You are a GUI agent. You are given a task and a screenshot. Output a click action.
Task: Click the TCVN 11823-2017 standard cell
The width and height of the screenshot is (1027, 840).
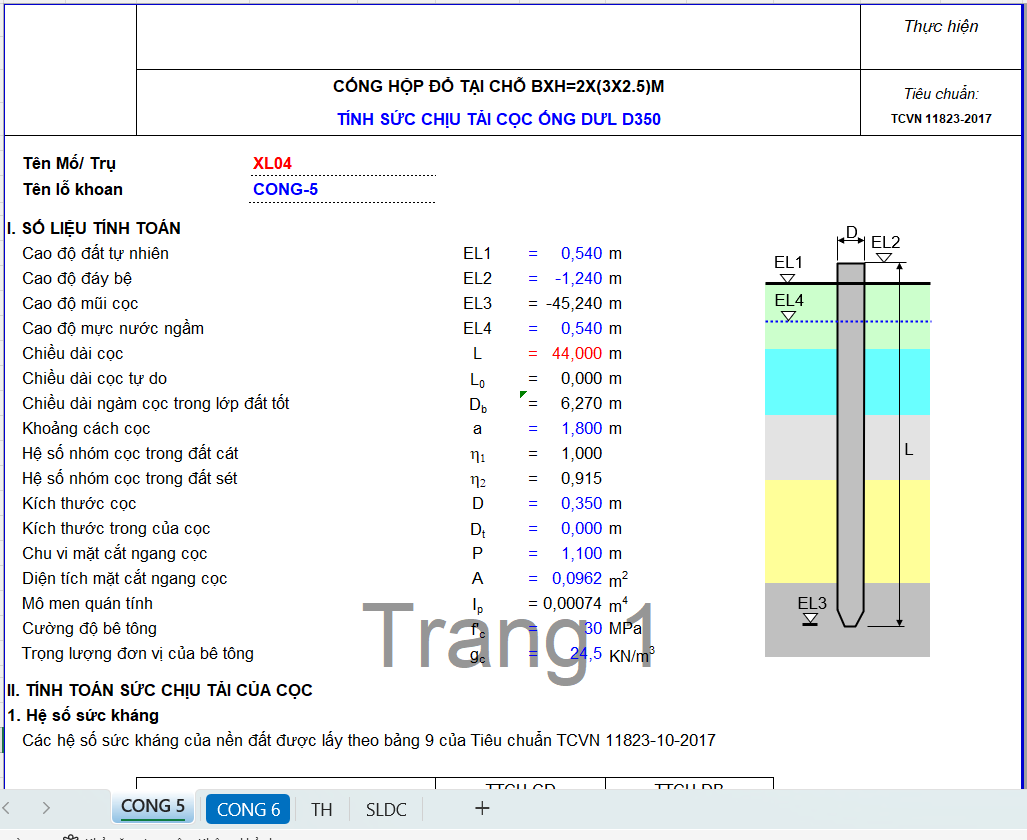(x=941, y=119)
